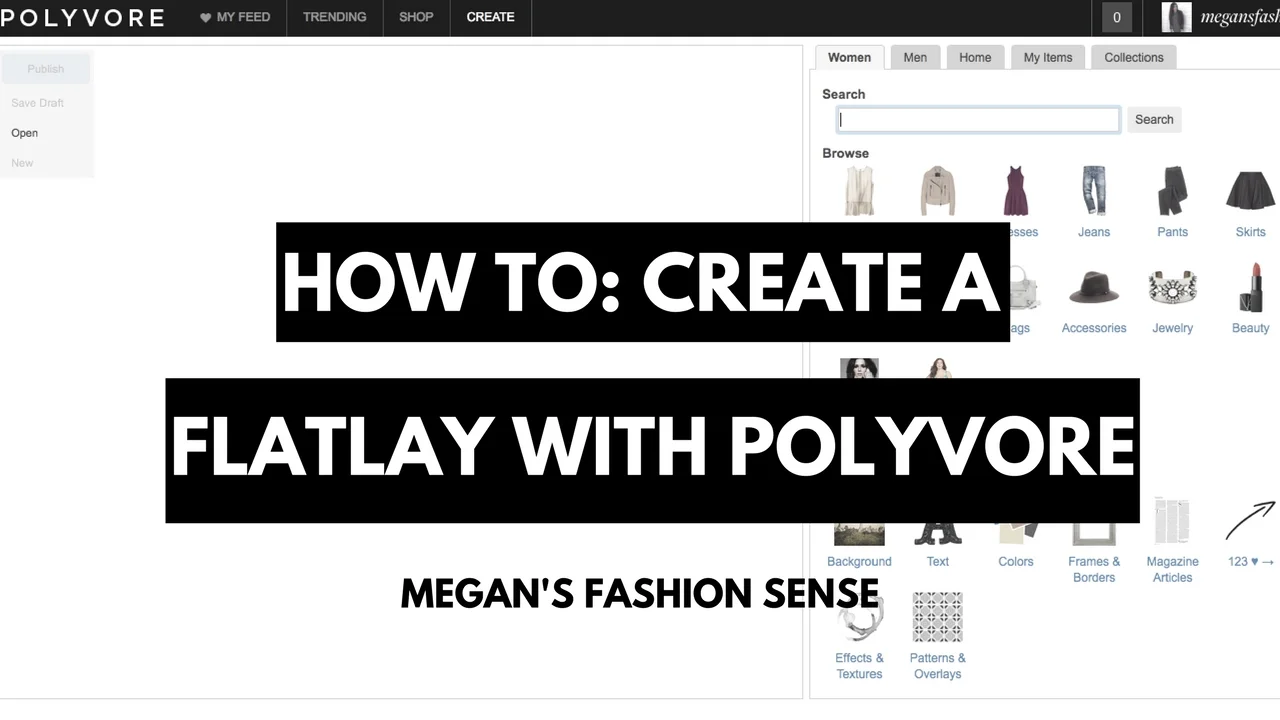1280x720 pixels.
Task: Click the user profile avatar
Action: (x=1176, y=17)
